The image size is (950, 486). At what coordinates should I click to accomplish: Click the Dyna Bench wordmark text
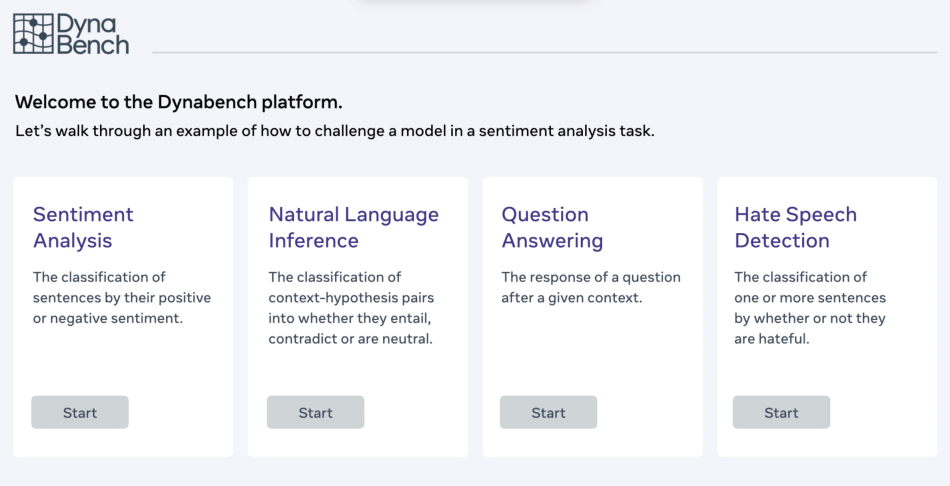point(93,33)
